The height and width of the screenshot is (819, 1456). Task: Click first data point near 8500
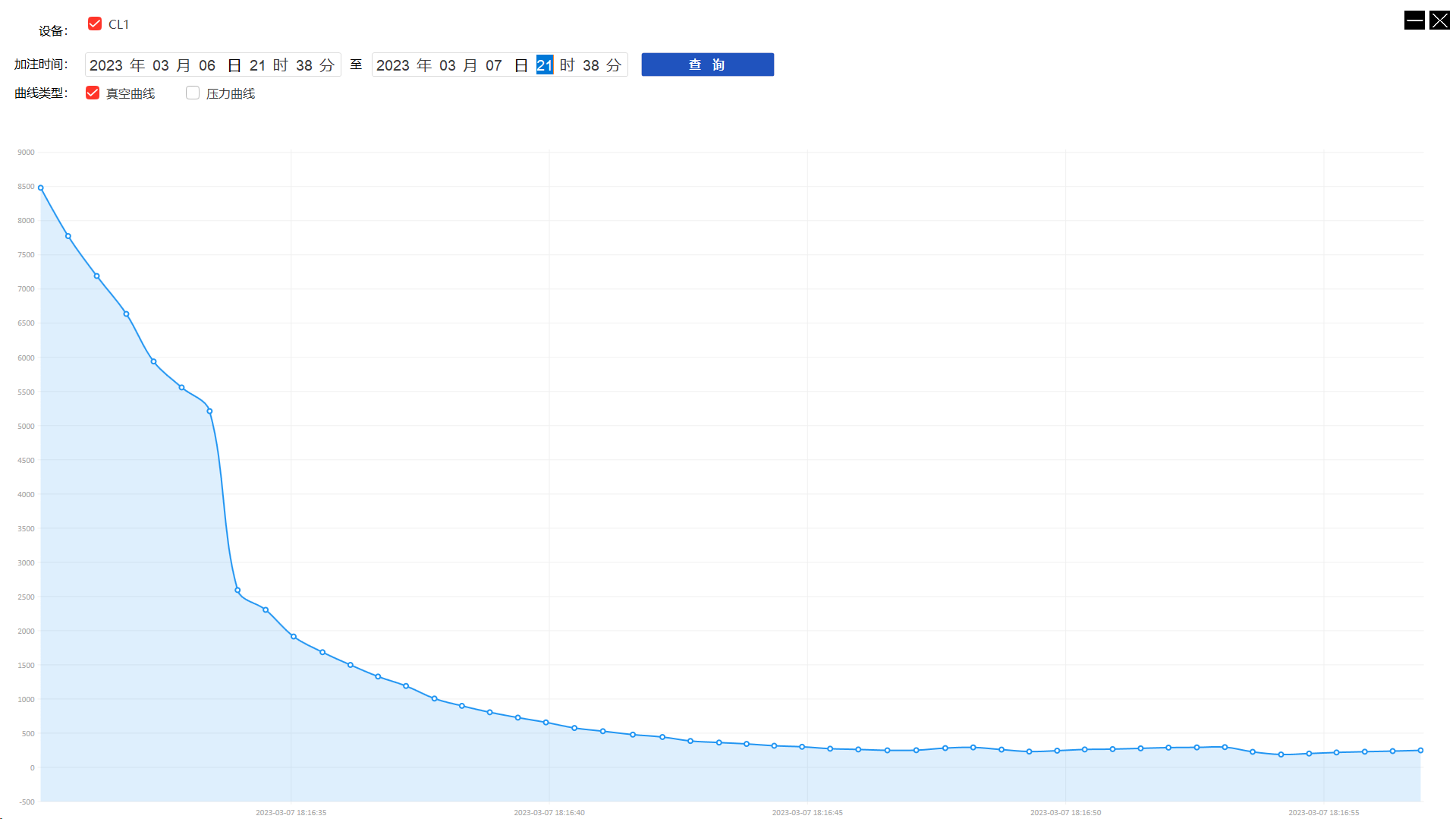pos(41,187)
